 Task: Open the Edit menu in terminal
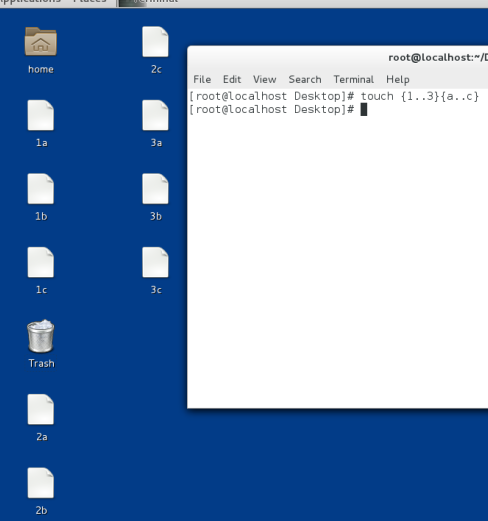pyautogui.click(x=232, y=79)
